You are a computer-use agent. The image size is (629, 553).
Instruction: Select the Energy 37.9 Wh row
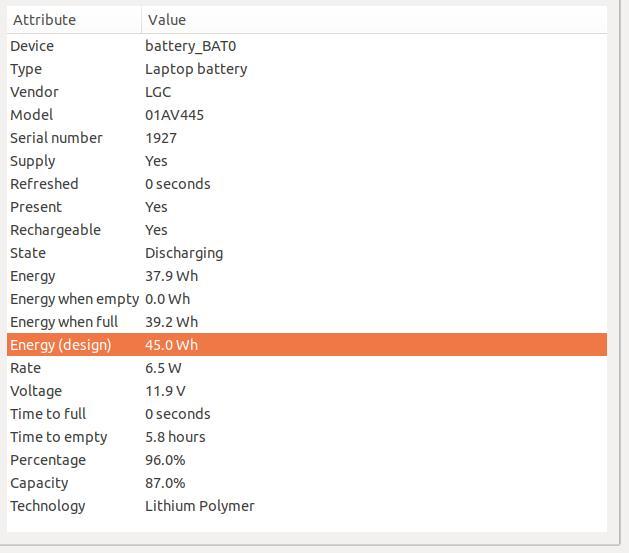[x=307, y=276]
